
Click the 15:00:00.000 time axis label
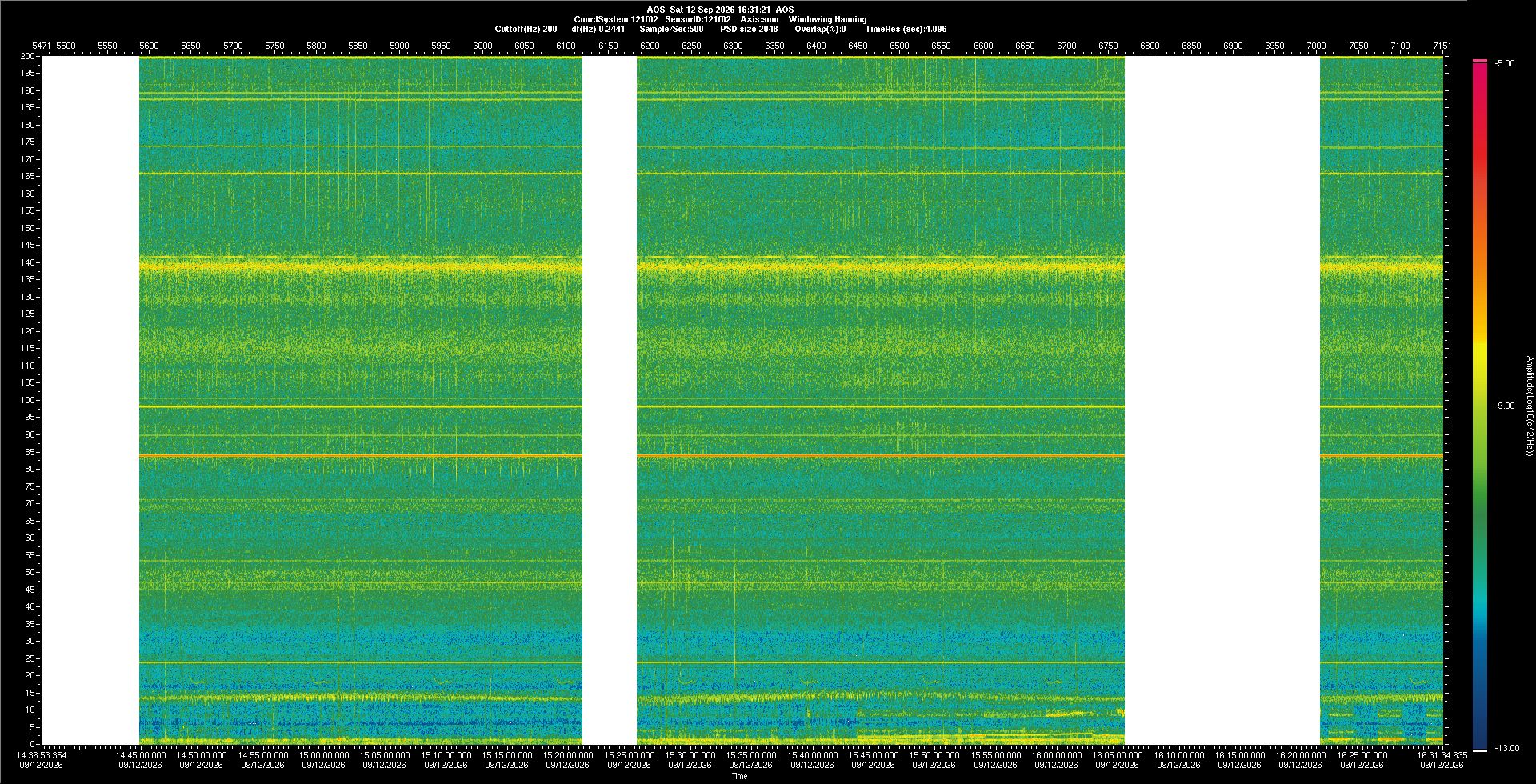point(324,755)
